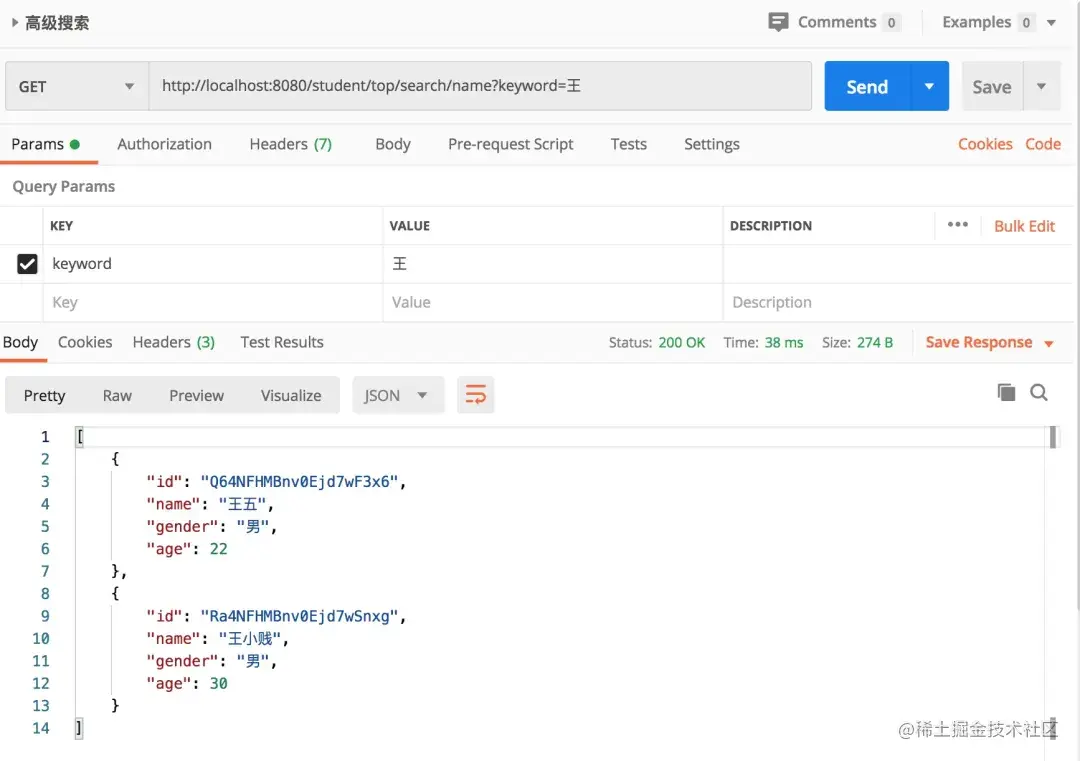Open the JSON response format dropdown

[x=398, y=394]
